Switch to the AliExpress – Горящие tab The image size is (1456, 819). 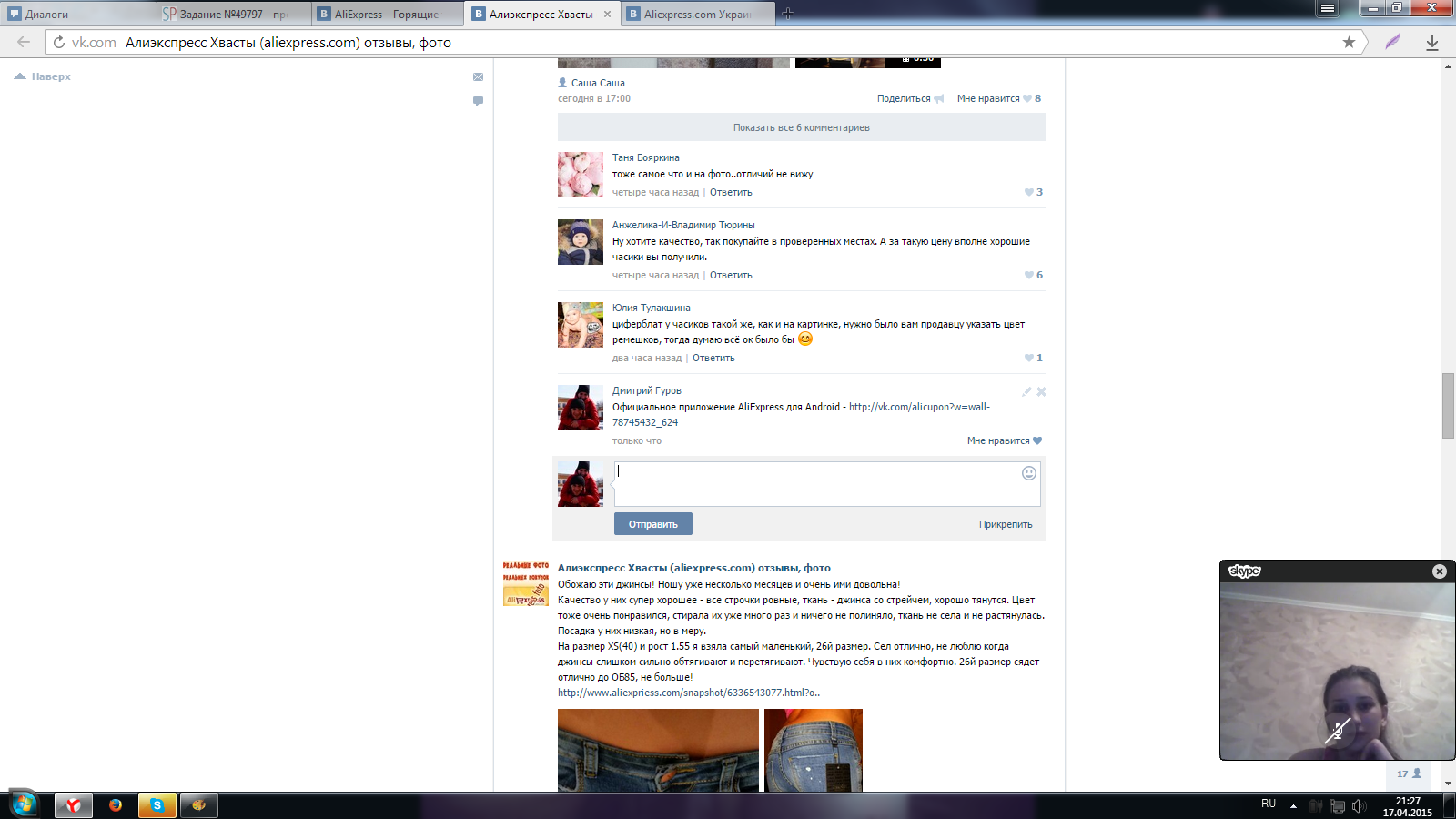click(387, 14)
